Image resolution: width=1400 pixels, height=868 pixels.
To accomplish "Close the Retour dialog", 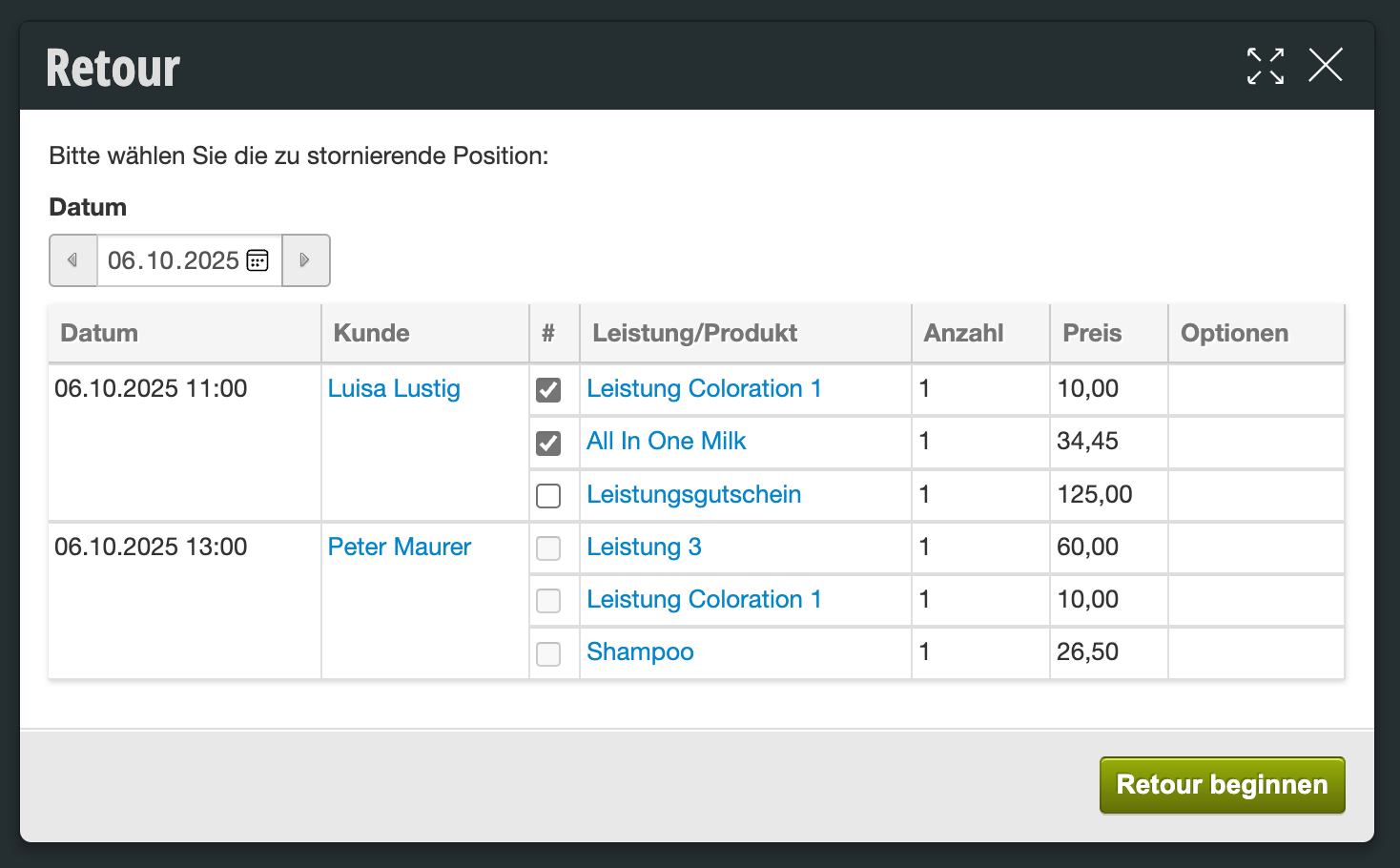I will click(1325, 66).
